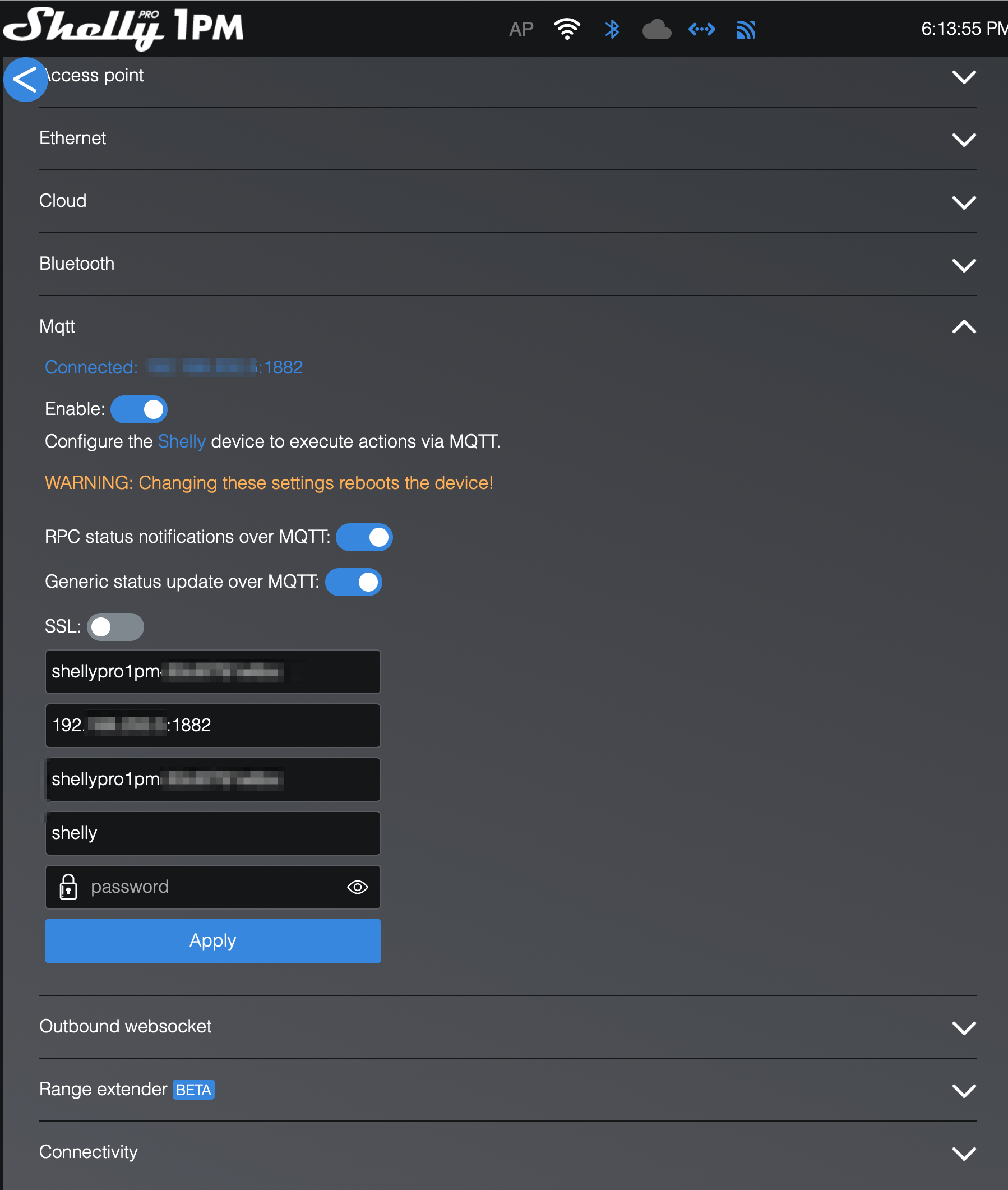
Task: Expand the Outbound websocket section chevron
Action: tap(964, 1028)
